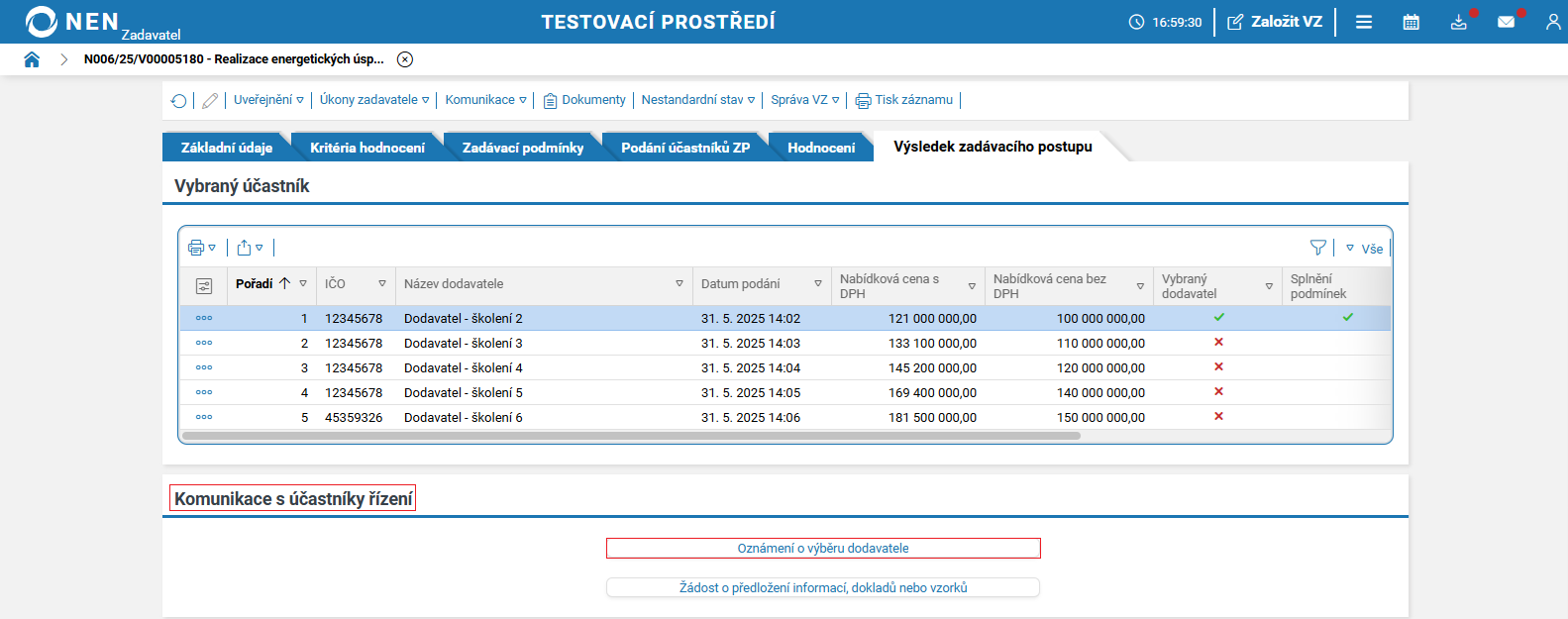The width and height of the screenshot is (1568, 619).
Task: Open the column settings icon in table header
Action: (x=204, y=286)
